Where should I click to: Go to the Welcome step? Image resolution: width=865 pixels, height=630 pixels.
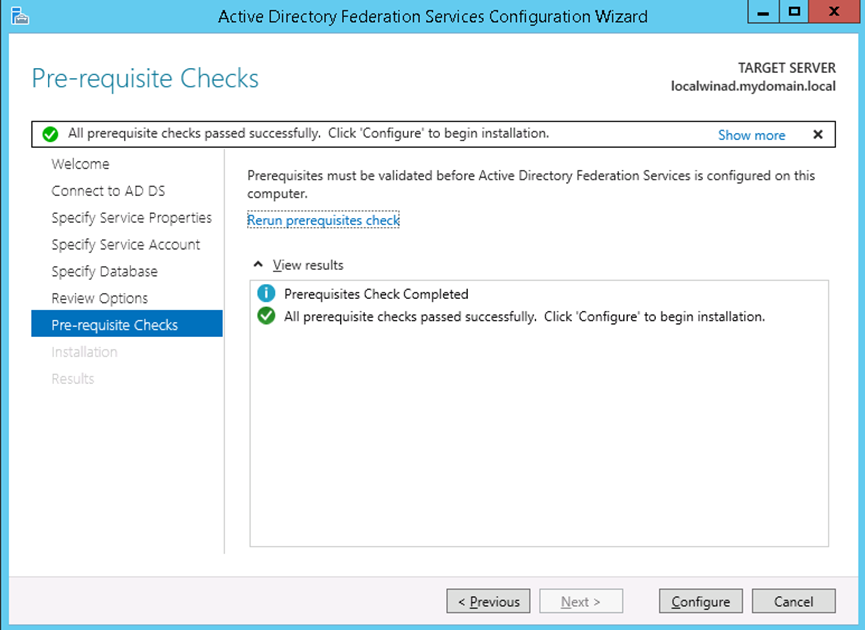click(x=80, y=164)
